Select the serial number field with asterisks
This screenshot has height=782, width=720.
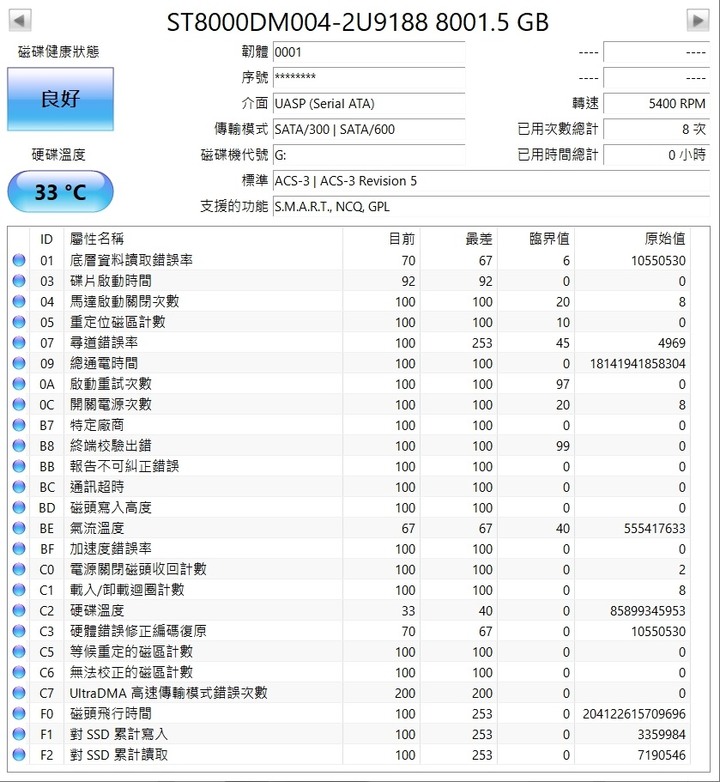point(369,78)
